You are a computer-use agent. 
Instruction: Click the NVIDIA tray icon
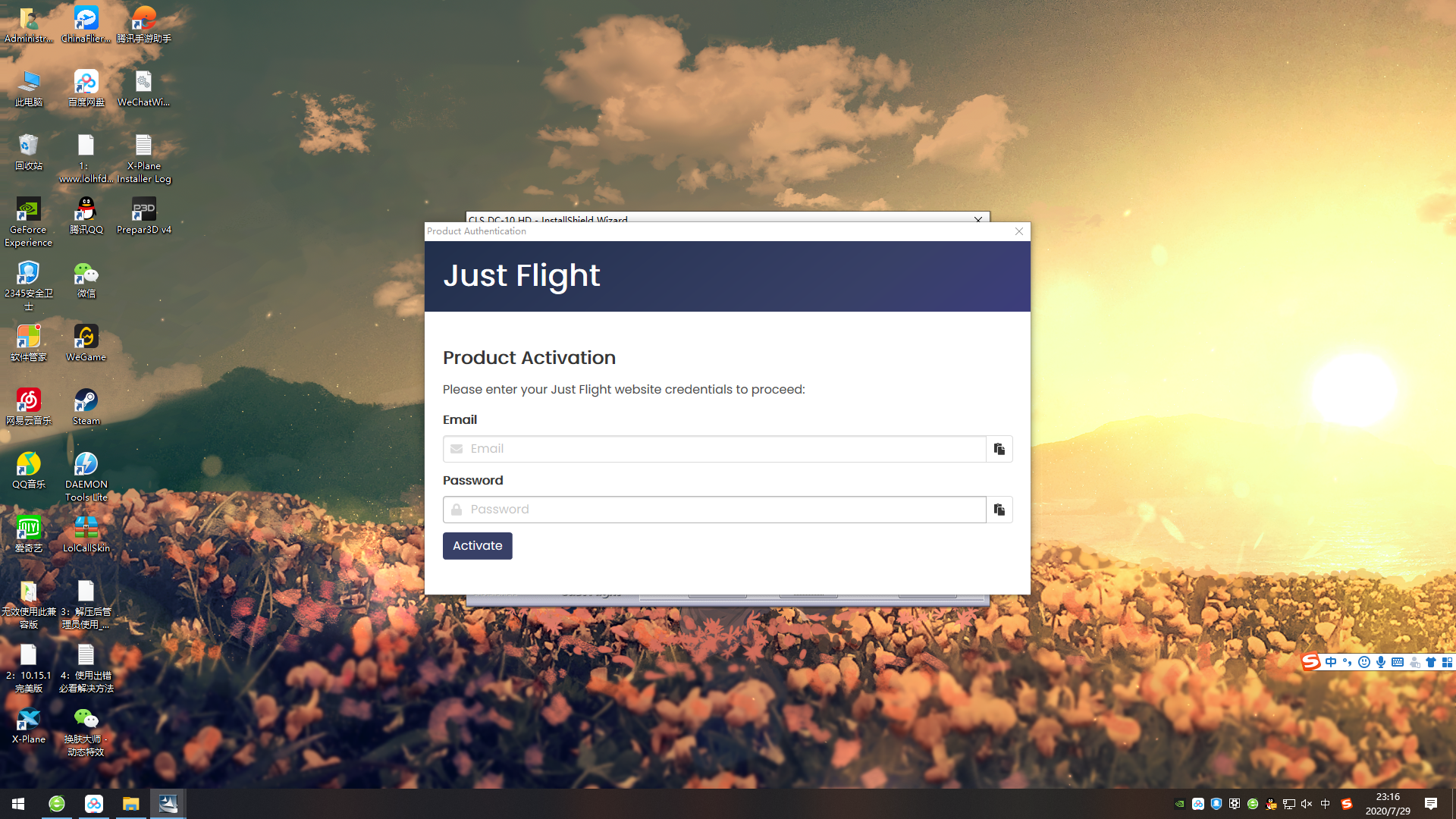point(1180,804)
